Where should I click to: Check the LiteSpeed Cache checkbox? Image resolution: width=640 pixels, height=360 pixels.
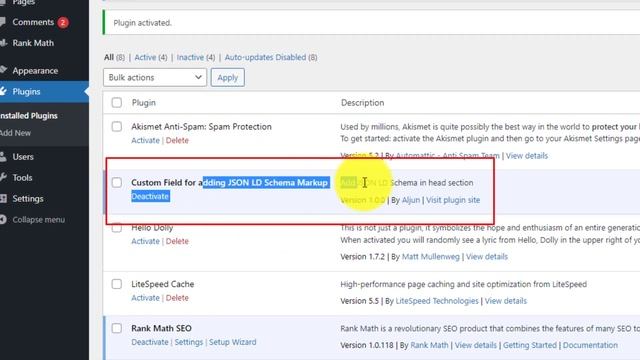117,284
